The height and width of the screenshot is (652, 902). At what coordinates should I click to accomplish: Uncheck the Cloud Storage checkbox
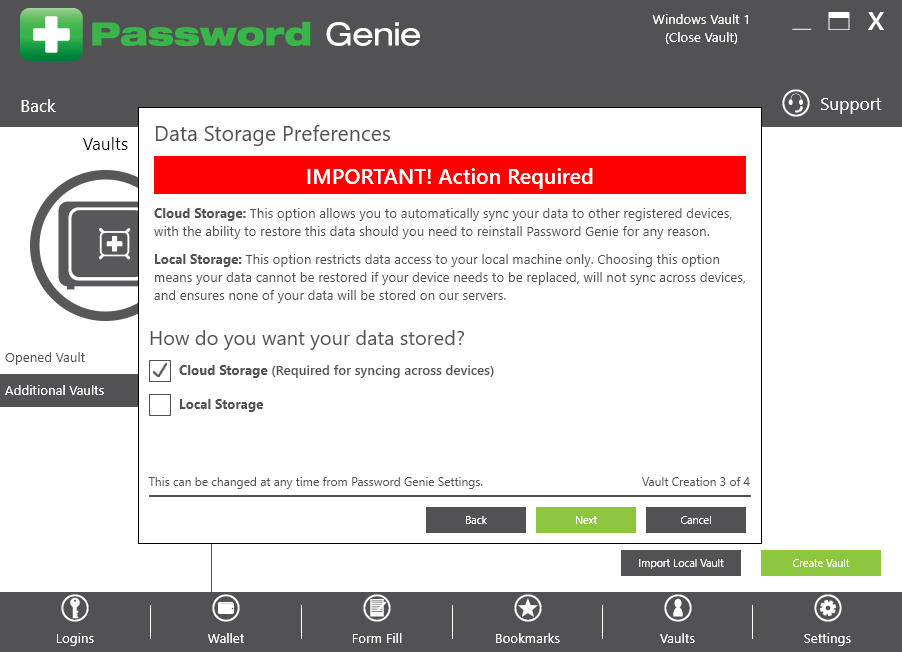160,371
